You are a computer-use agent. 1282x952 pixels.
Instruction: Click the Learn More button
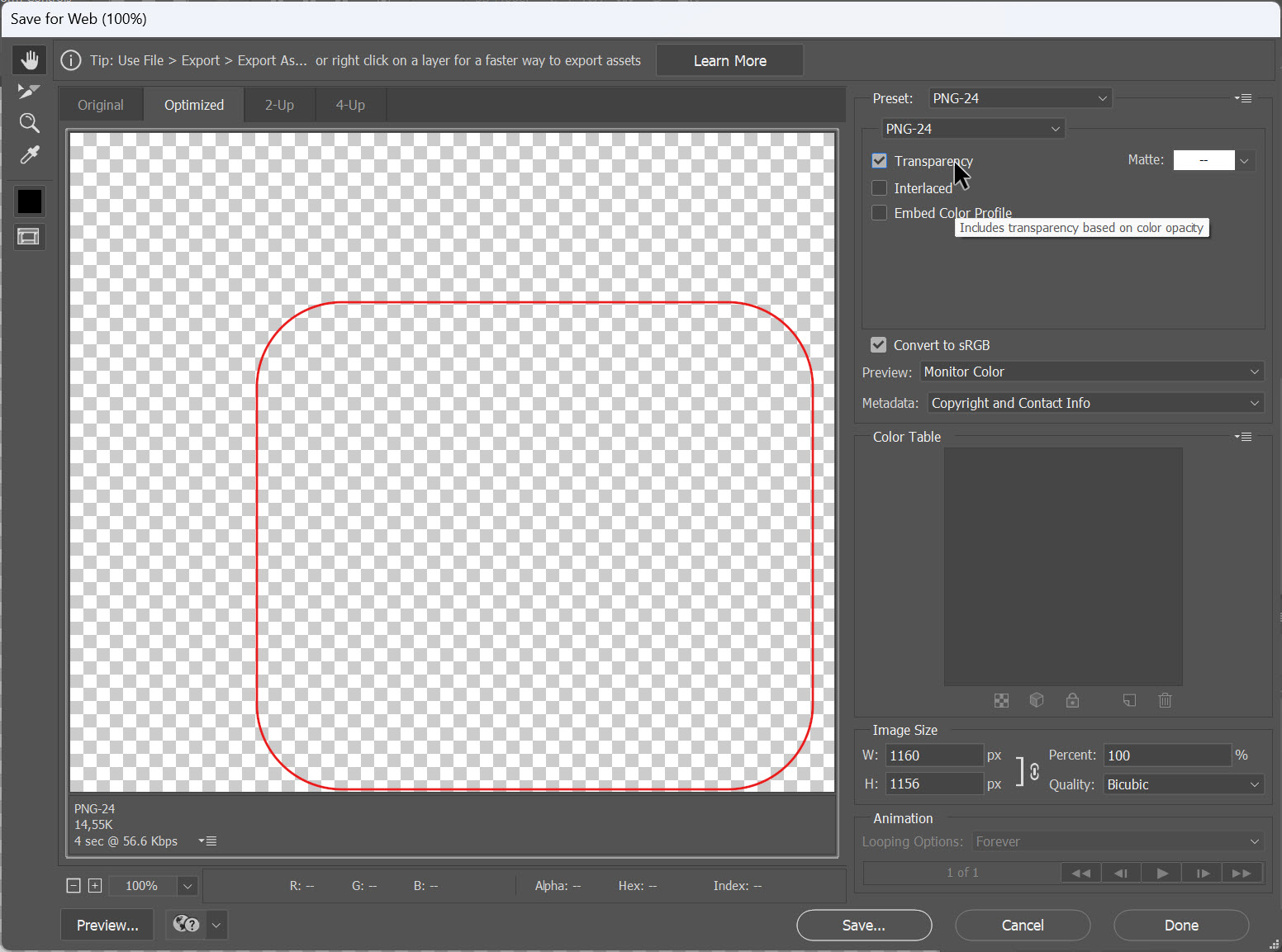[729, 59]
